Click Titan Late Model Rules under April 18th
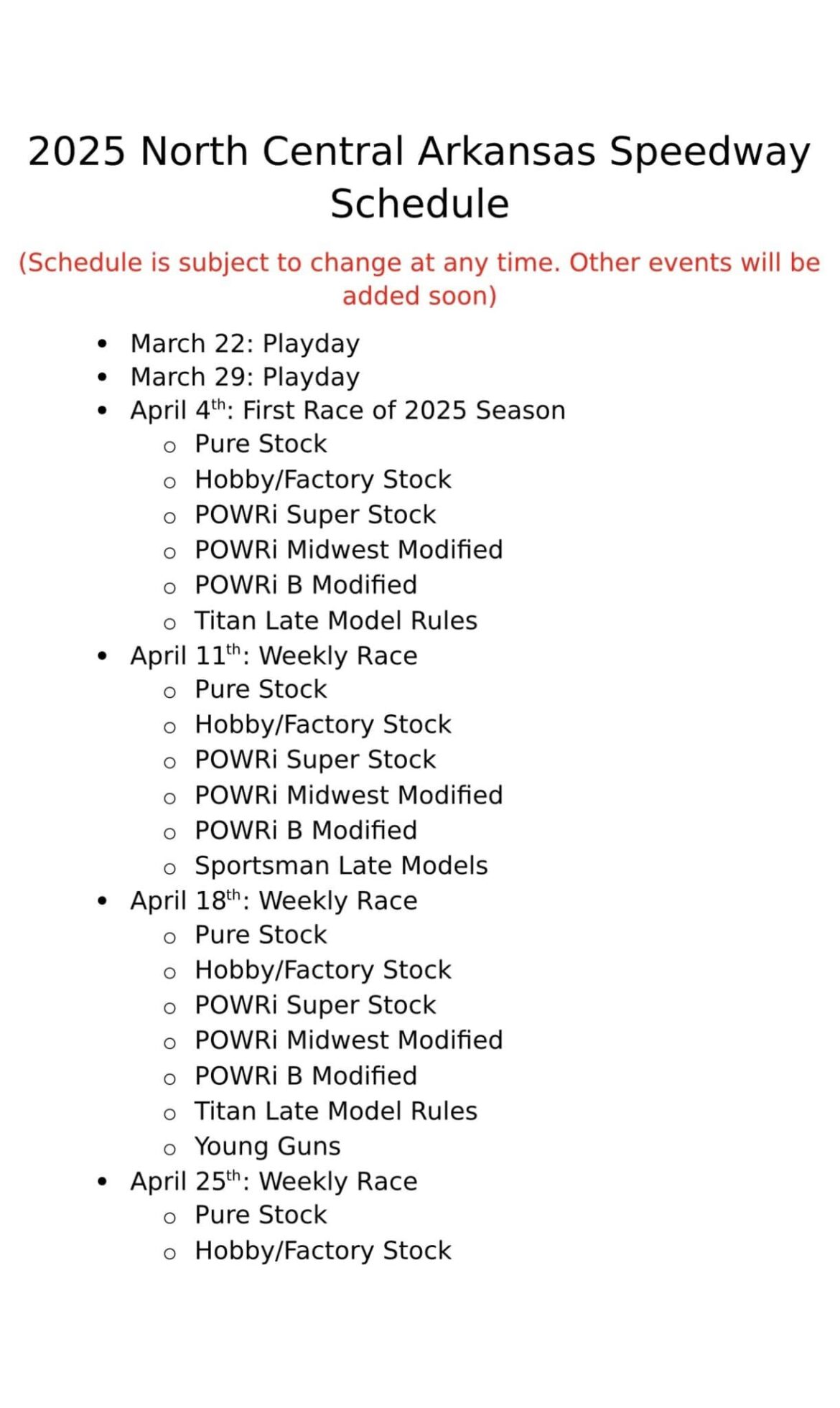The image size is (840, 1408). [x=336, y=1111]
